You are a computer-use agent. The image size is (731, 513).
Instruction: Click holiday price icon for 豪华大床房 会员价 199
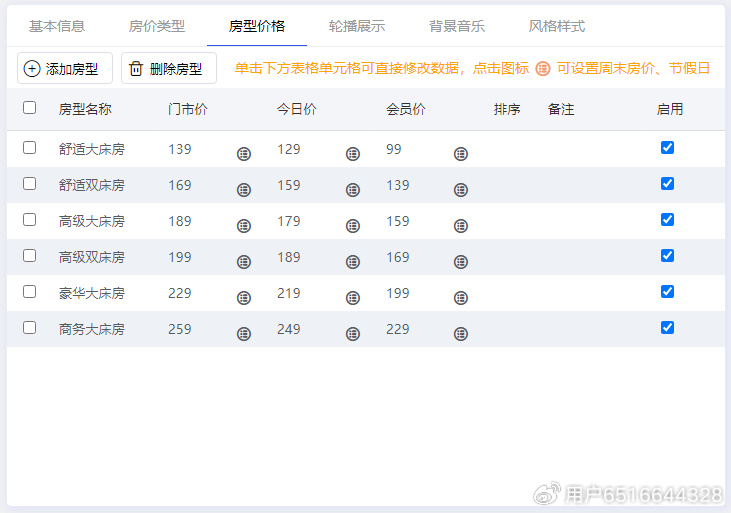[x=461, y=298]
